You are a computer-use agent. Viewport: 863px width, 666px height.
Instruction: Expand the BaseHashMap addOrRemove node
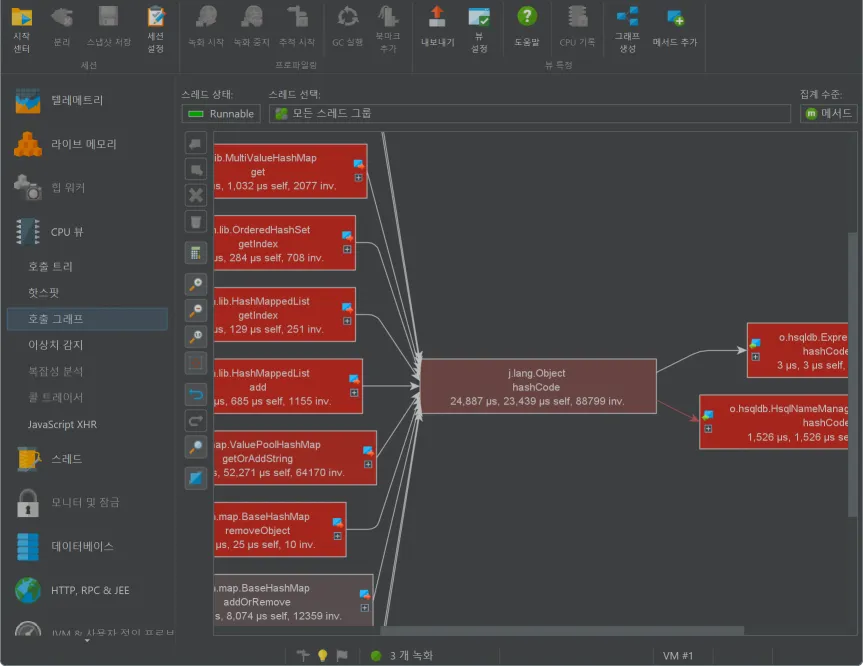[x=365, y=608]
